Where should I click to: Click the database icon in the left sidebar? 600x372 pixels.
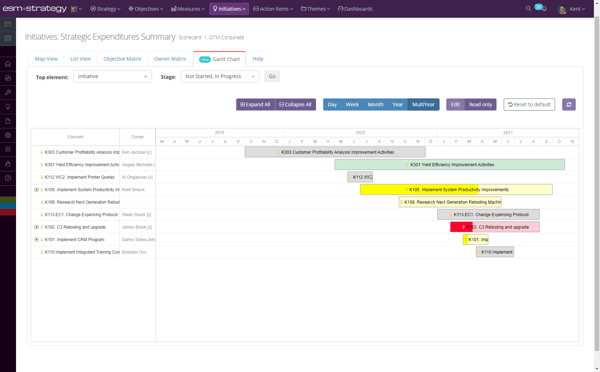click(8, 38)
